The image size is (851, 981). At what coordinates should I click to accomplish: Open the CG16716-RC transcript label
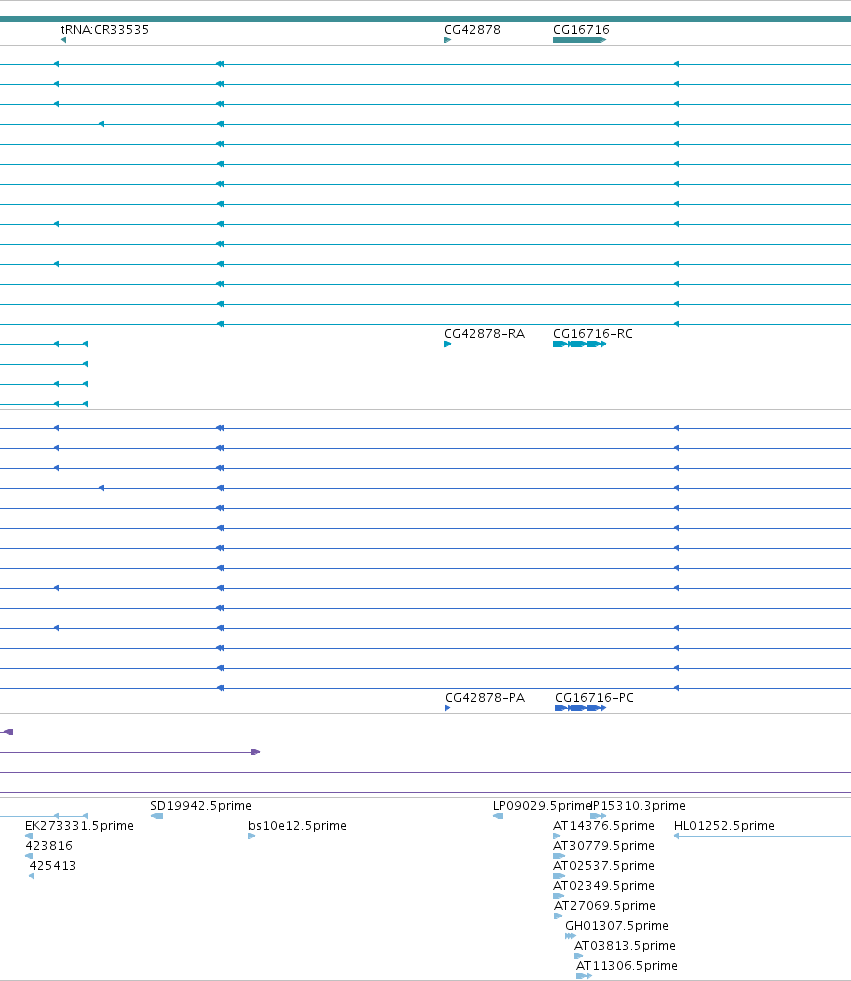click(593, 333)
